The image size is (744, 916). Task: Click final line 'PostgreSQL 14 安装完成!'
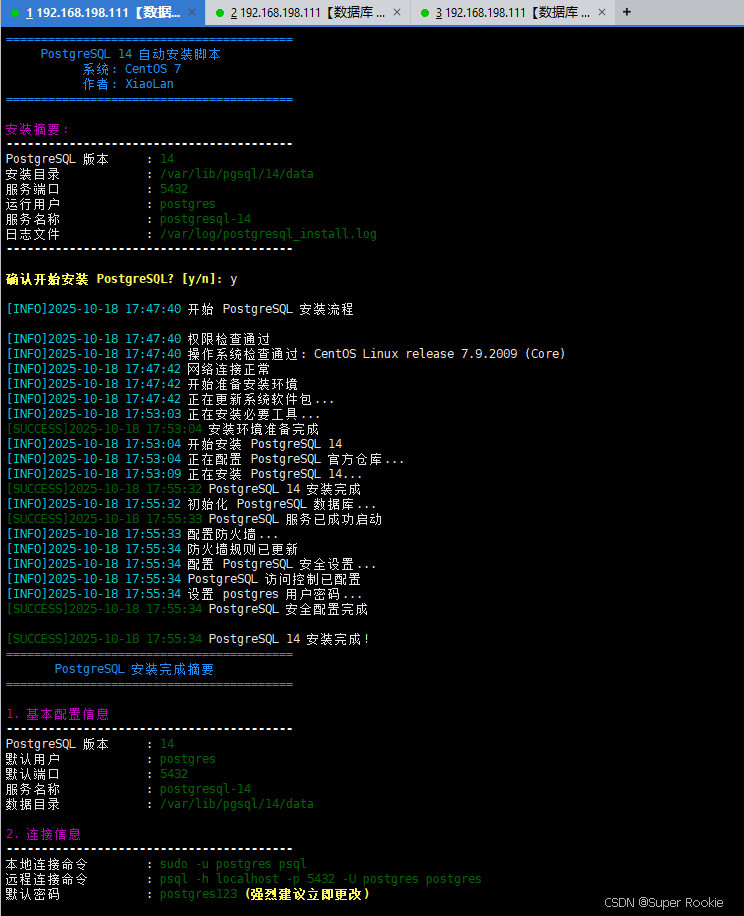pyautogui.click(x=188, y=639)
